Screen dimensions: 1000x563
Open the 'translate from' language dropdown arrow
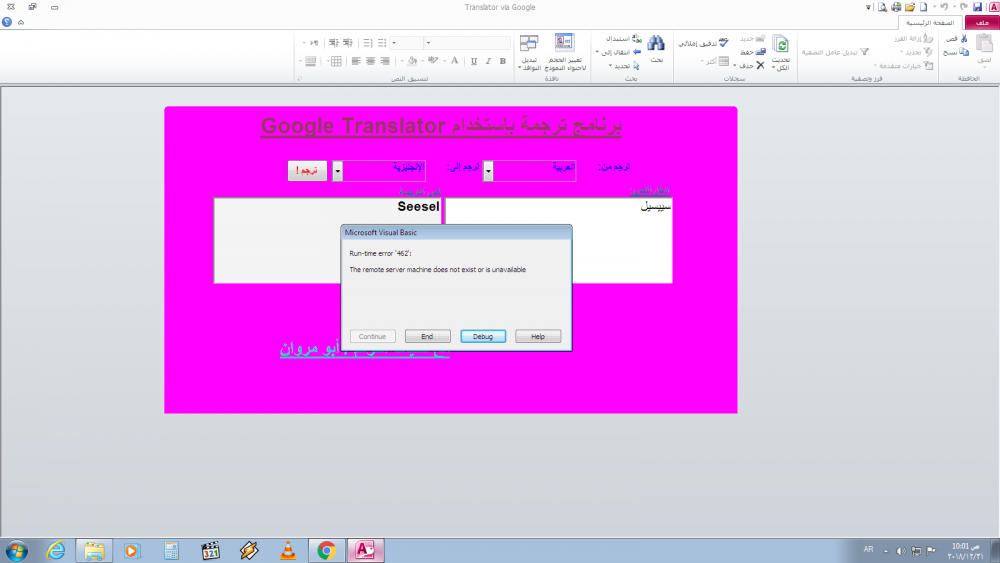[488, 171]
